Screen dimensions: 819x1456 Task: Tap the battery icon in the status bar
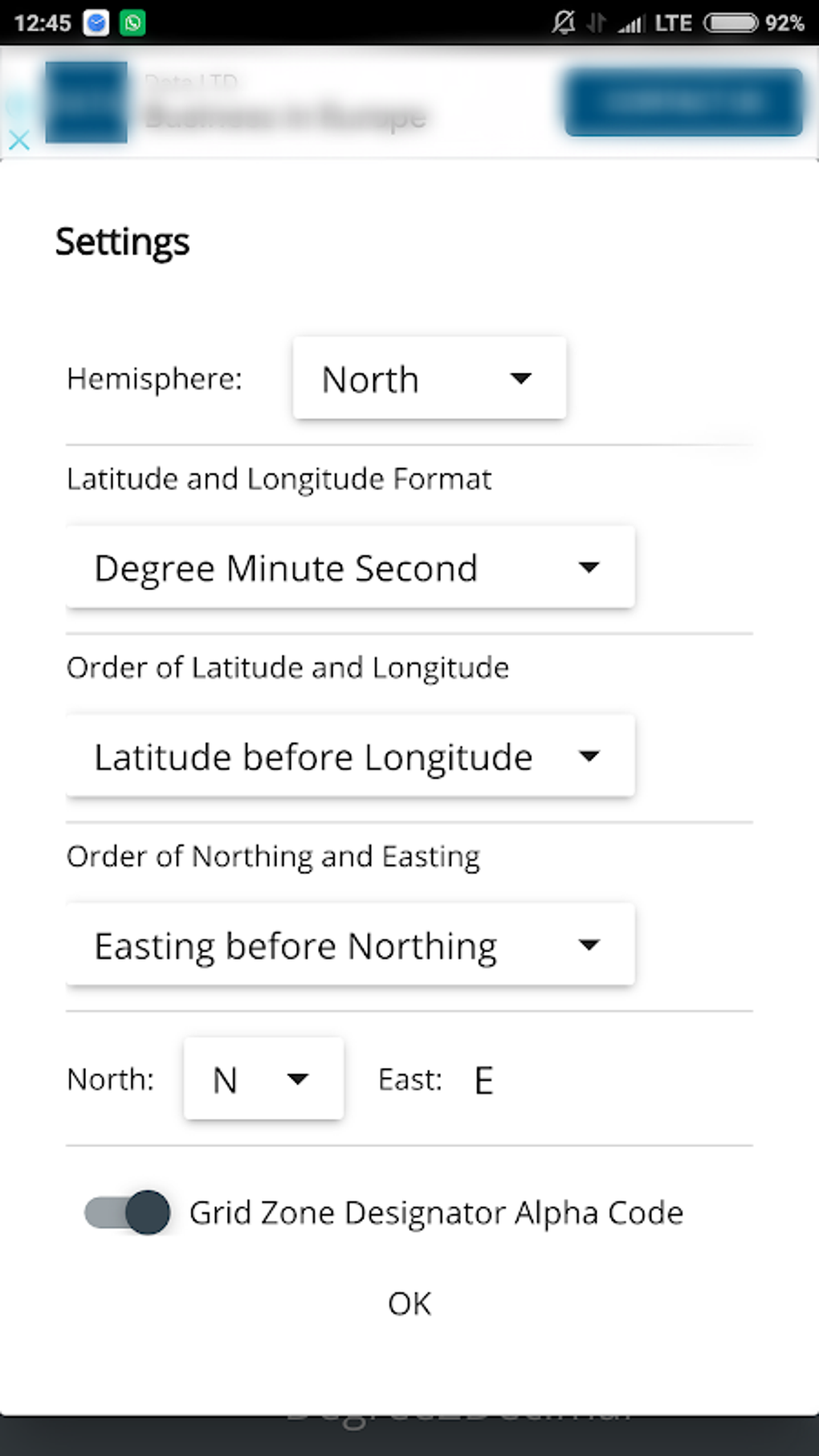pos(730,22)
